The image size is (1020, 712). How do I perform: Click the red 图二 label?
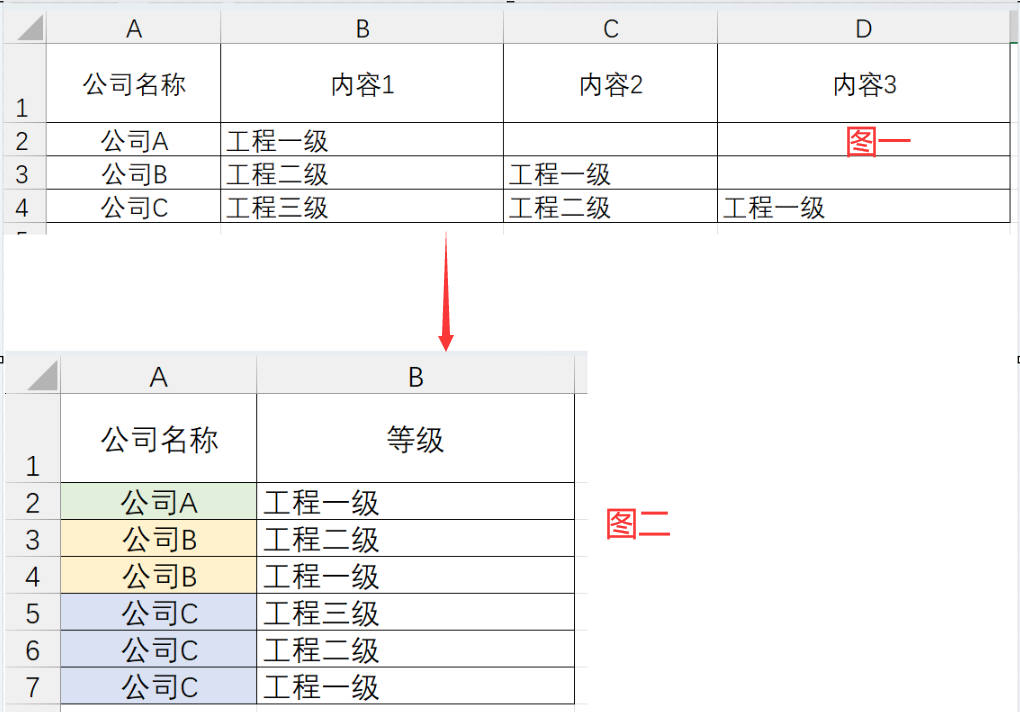[x=637, y=524]
